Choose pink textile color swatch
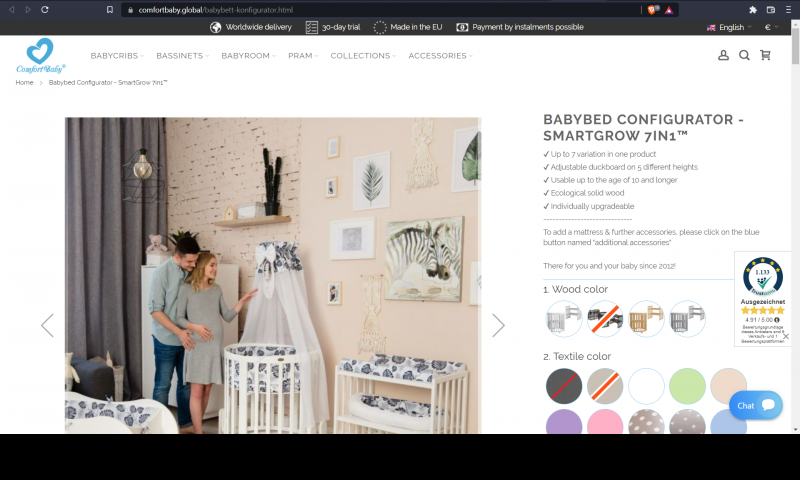This screenshot has width=800, height=480. point(605,421)
